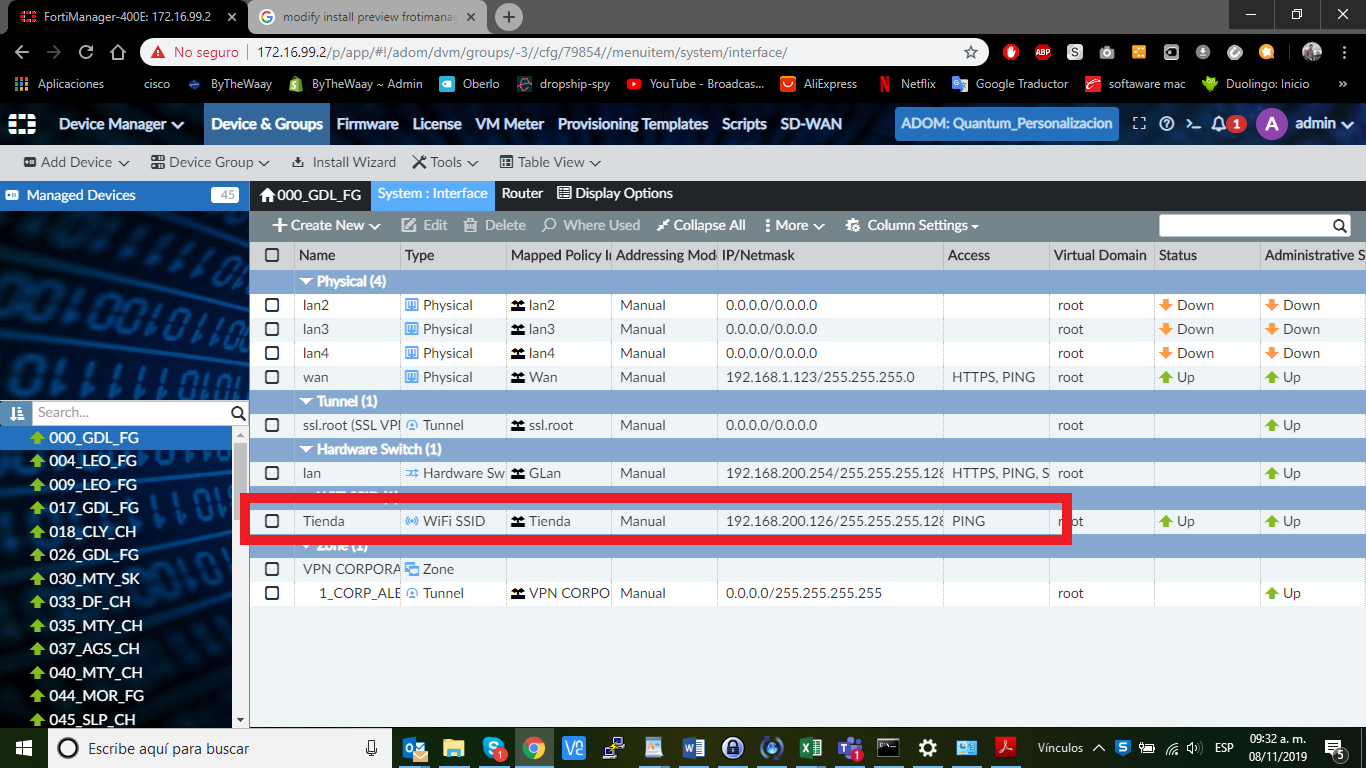Open the Provisioning Templates tab
This screenshot has height=768, width=1366.
click(x=632, y=124)
